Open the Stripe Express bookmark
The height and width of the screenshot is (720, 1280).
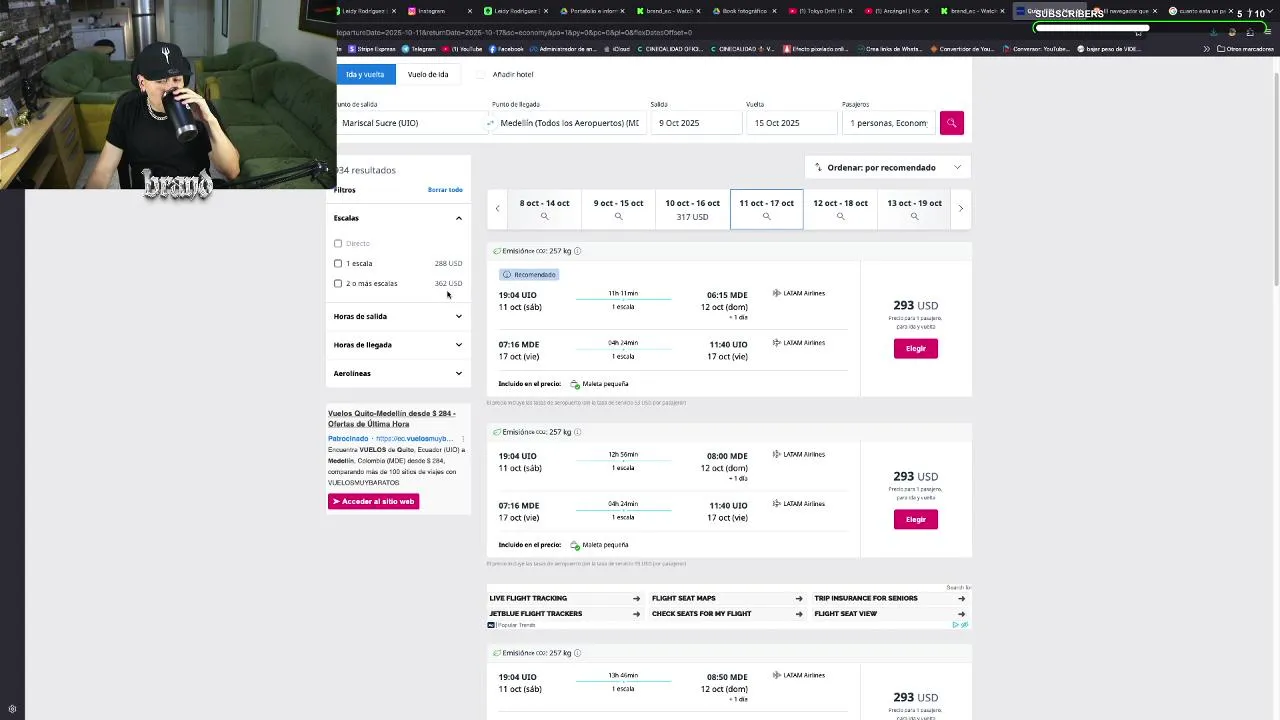pos(372,49)
